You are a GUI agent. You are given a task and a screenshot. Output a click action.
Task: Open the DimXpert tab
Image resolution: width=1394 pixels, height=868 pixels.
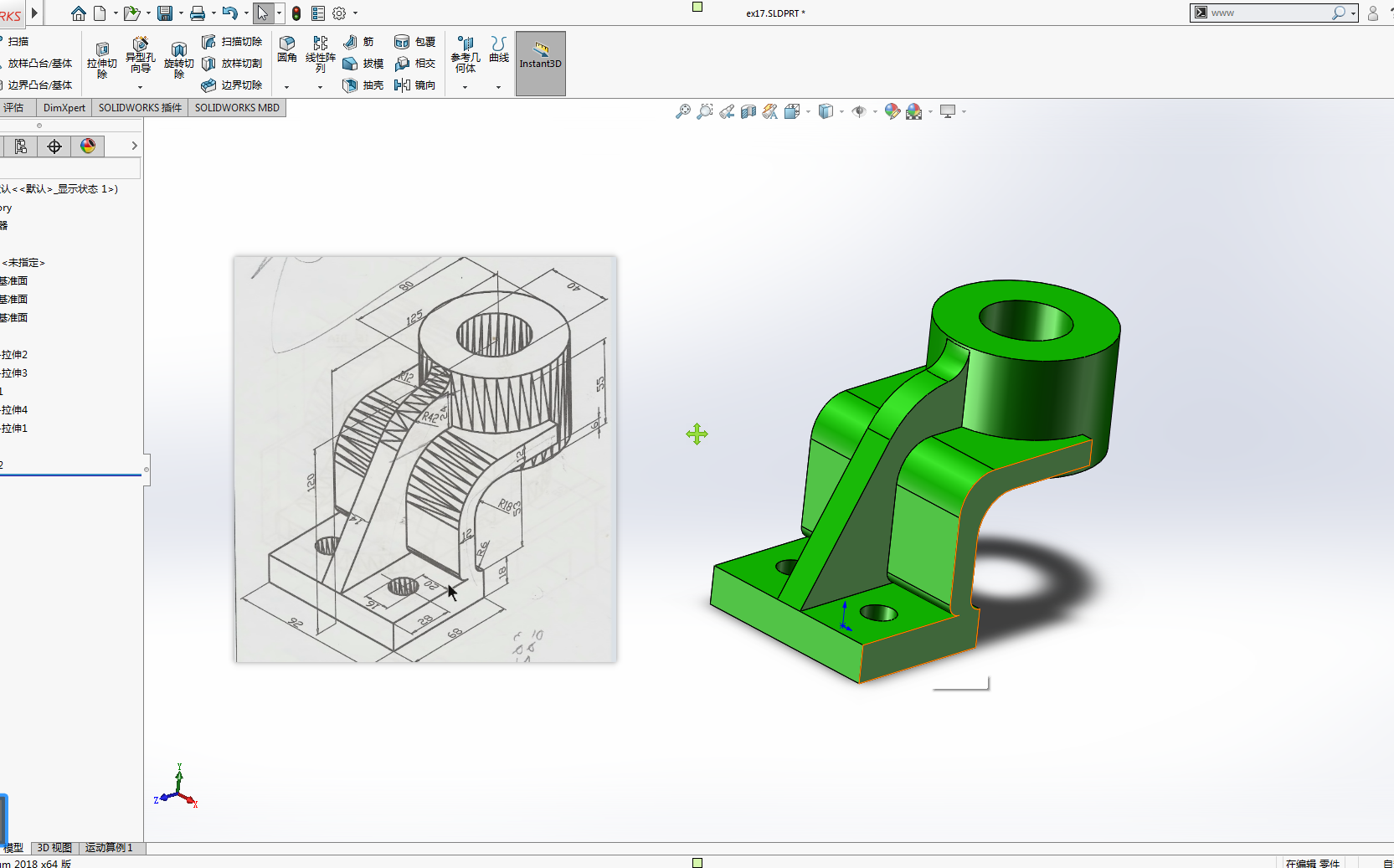point(64,107)
